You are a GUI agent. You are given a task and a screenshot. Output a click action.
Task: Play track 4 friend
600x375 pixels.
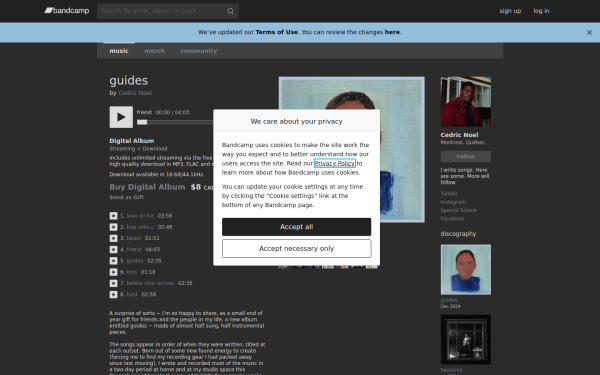tap(113, 249)
